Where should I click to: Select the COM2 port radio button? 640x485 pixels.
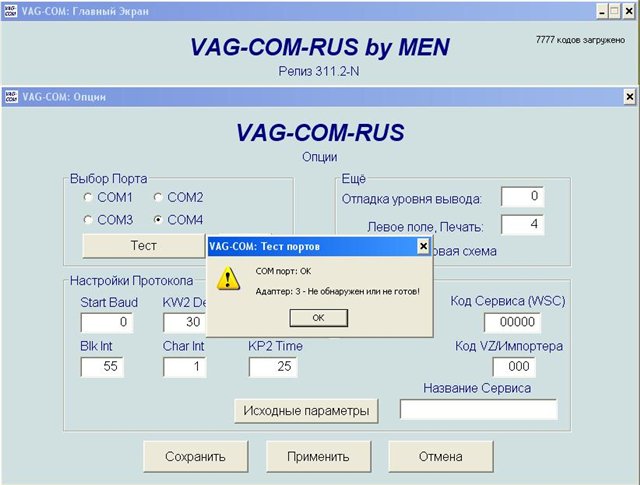click(158, 198)
